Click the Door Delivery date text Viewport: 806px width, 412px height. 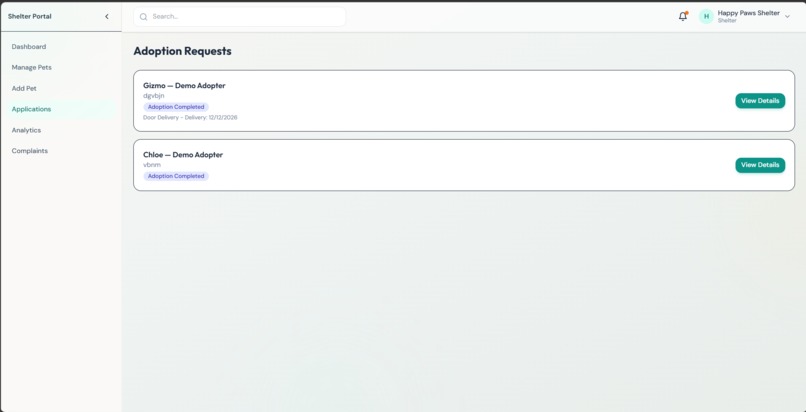190,118
